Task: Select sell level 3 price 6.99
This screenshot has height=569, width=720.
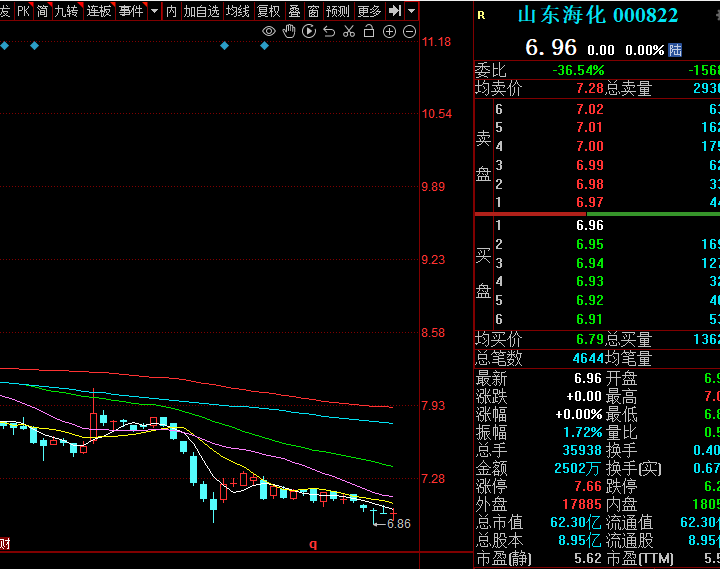Action: pyautogui.click(x=590, y=165)
